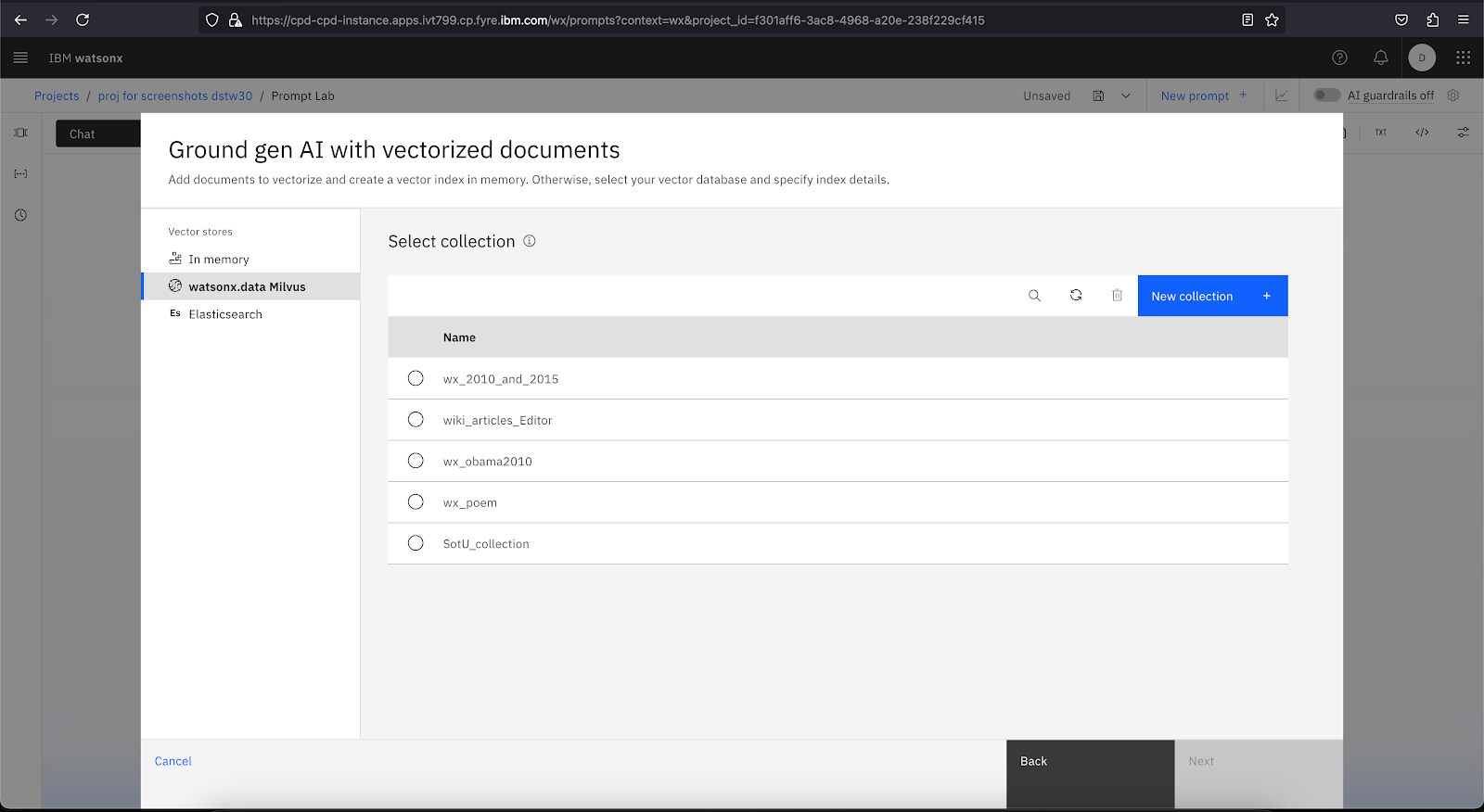Screen dimensions: 1484x812
Task: Open the IBM watsonx hamburger navigation menu
Action: (20, 57)
